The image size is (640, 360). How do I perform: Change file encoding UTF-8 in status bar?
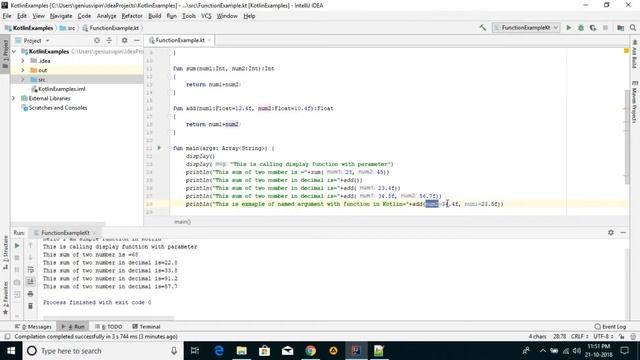point(603,336)
